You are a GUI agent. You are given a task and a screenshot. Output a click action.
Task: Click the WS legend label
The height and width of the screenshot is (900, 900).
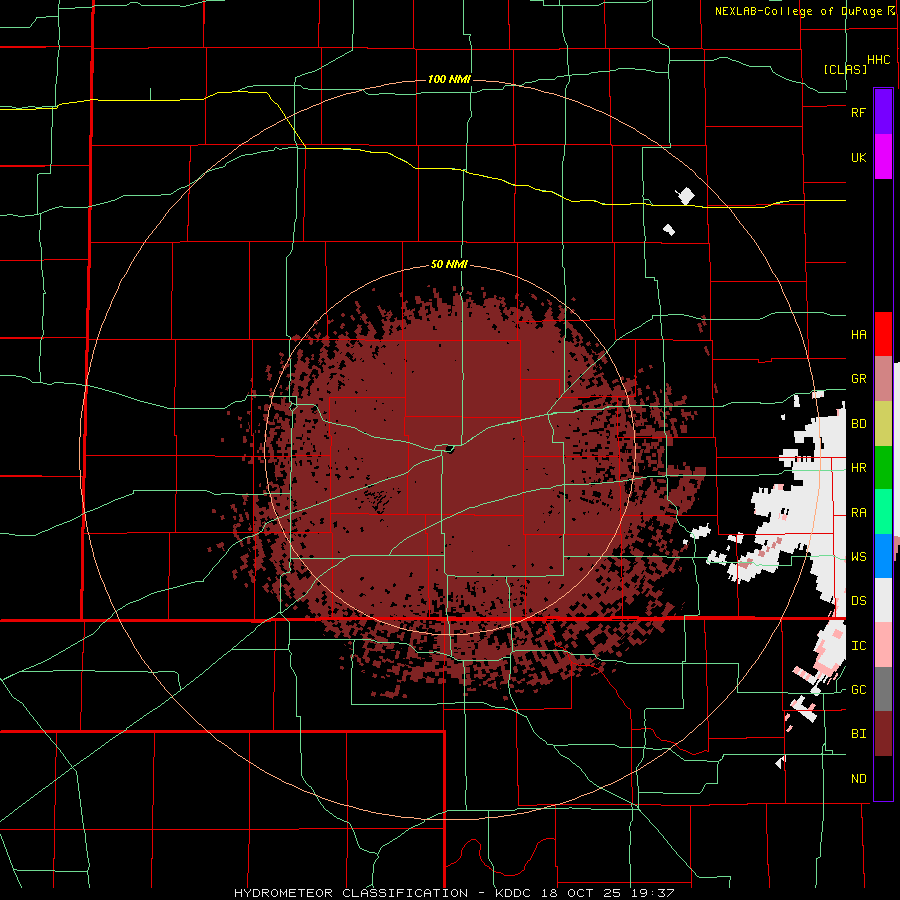coord(858,557)
